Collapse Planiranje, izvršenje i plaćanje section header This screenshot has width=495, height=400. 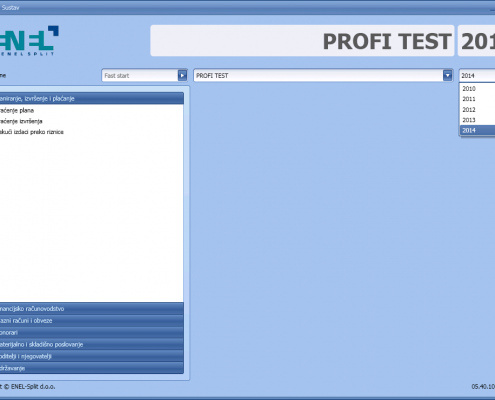[92, 99]
